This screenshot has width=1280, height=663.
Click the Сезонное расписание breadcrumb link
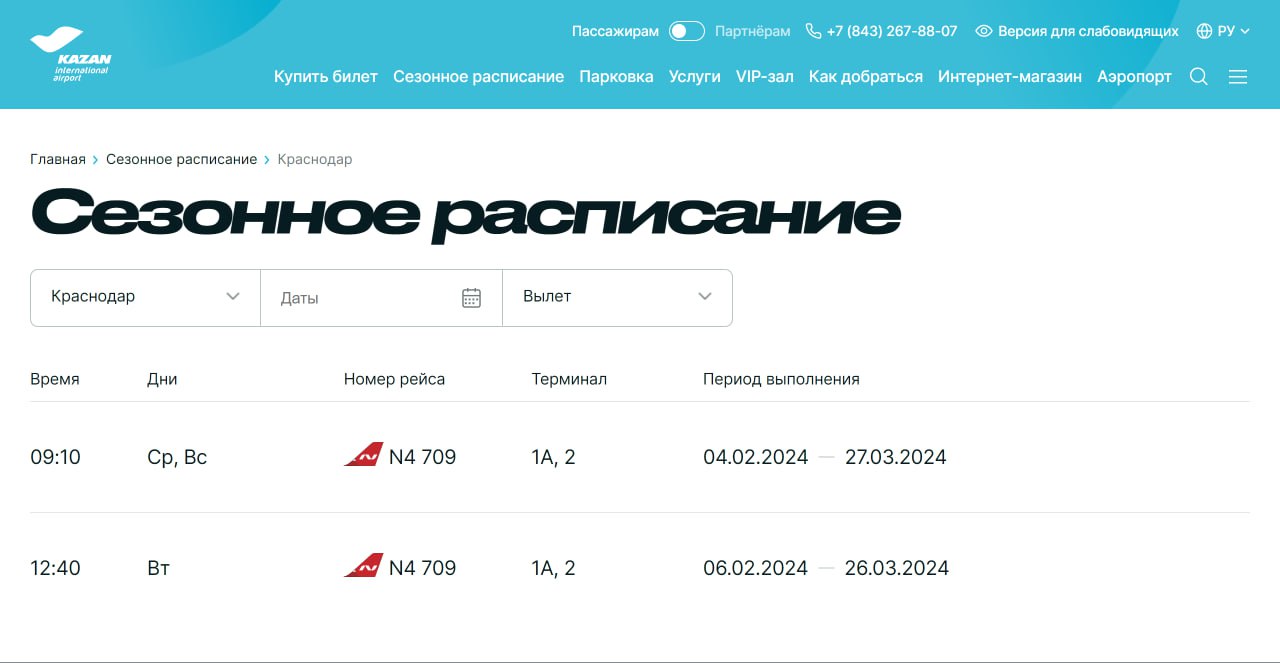[181, 159]
